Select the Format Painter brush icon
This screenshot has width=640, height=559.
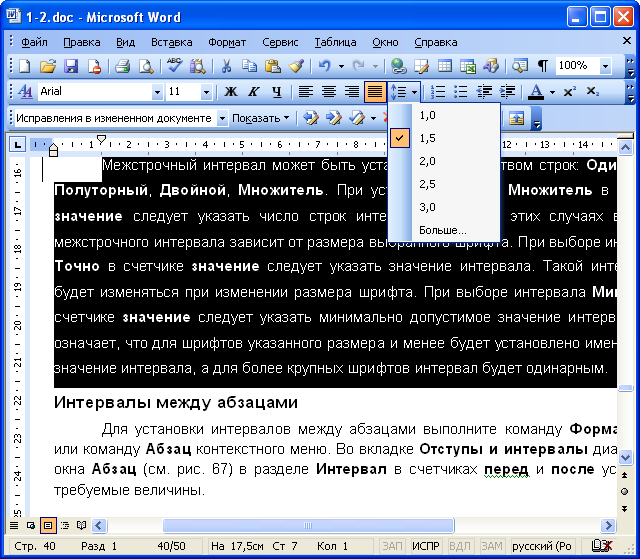(297, 66)
